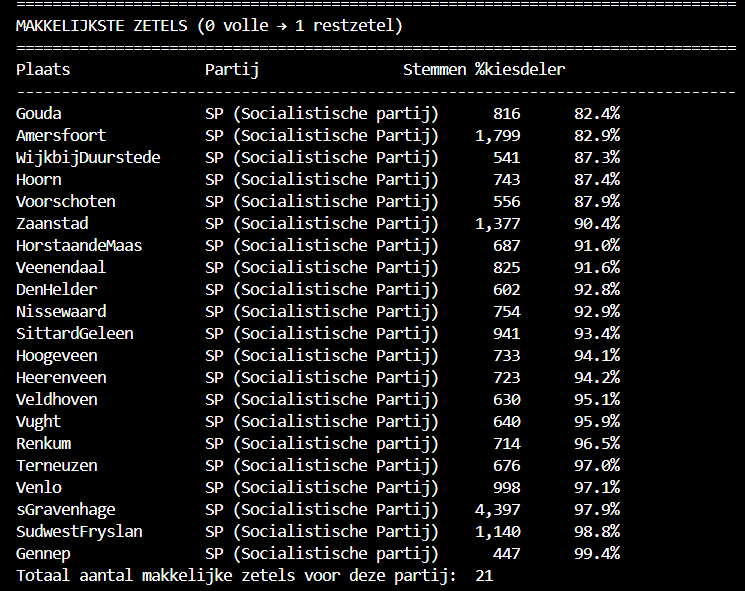Select the vote count 1,377
Image resolution: width=745 pixels, height=591 pixels.
[497, 224]
